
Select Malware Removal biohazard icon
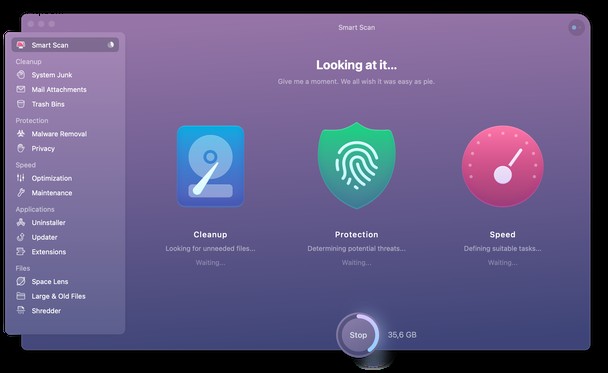tap(21, 134)
